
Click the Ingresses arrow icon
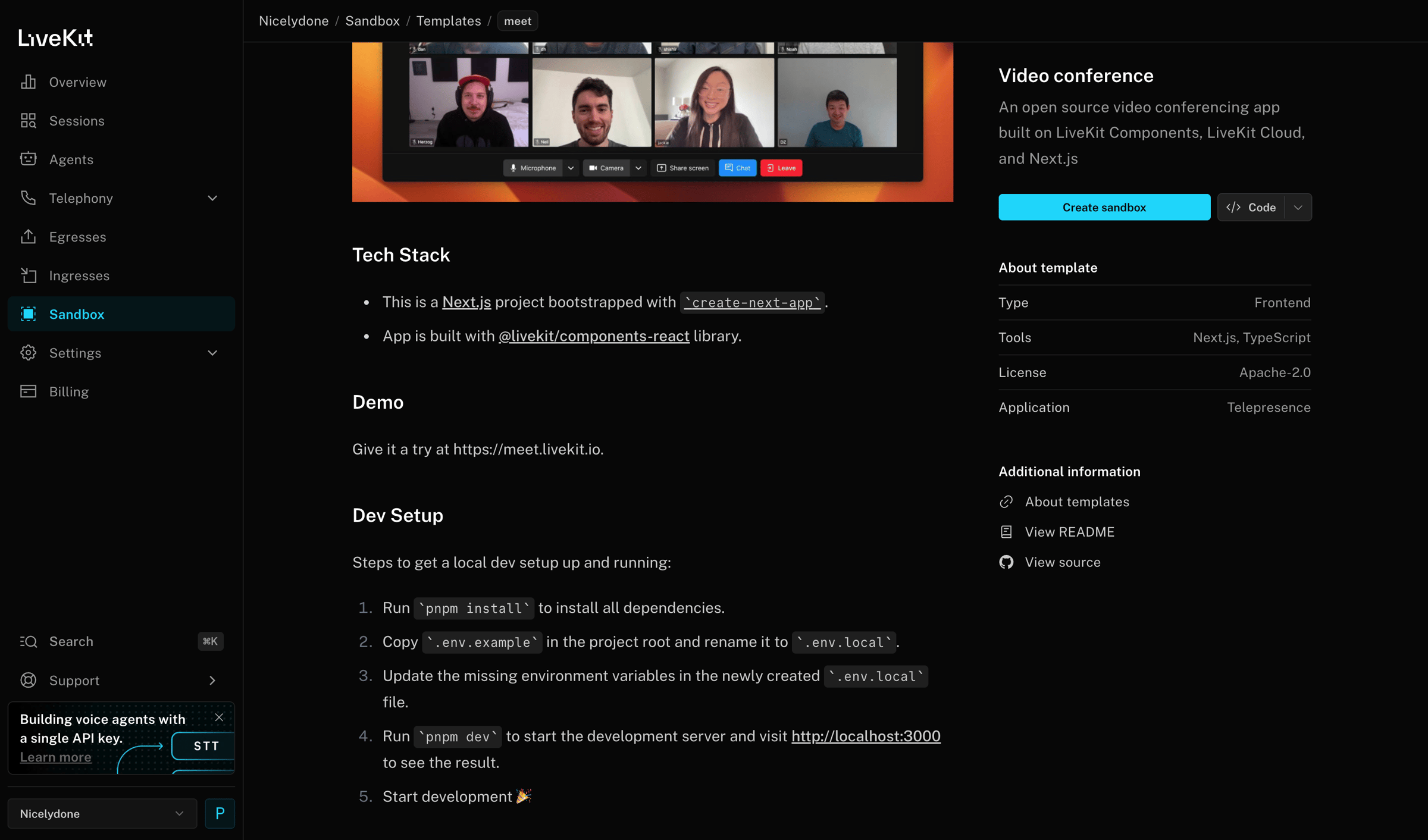click(x=28, y=275)
